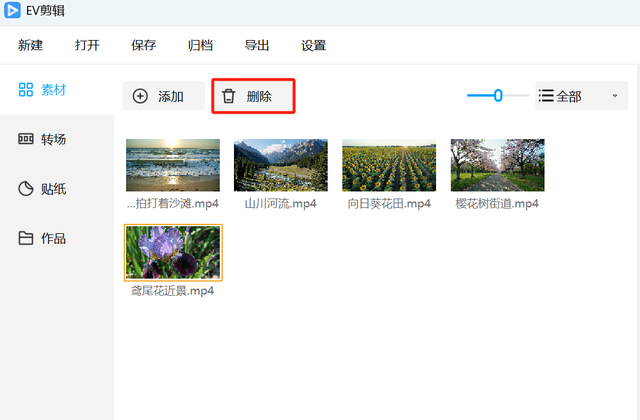The image size is (640, 420).
Task: Click the file name 樱花树街道.mp4
Action: coord(497,203)
